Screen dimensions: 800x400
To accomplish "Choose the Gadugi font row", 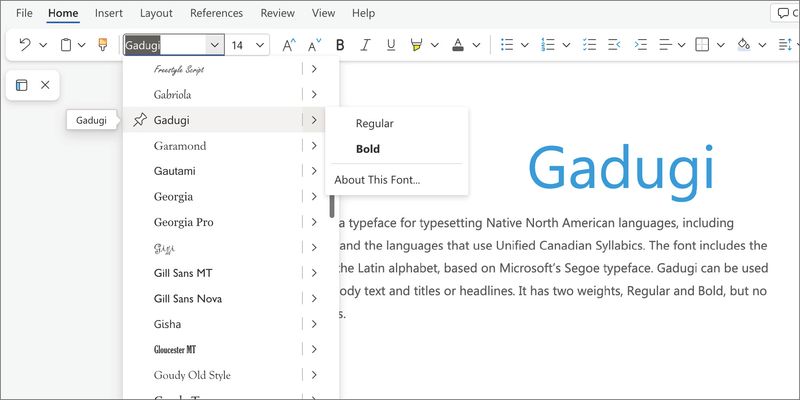I will coord(213,120).
